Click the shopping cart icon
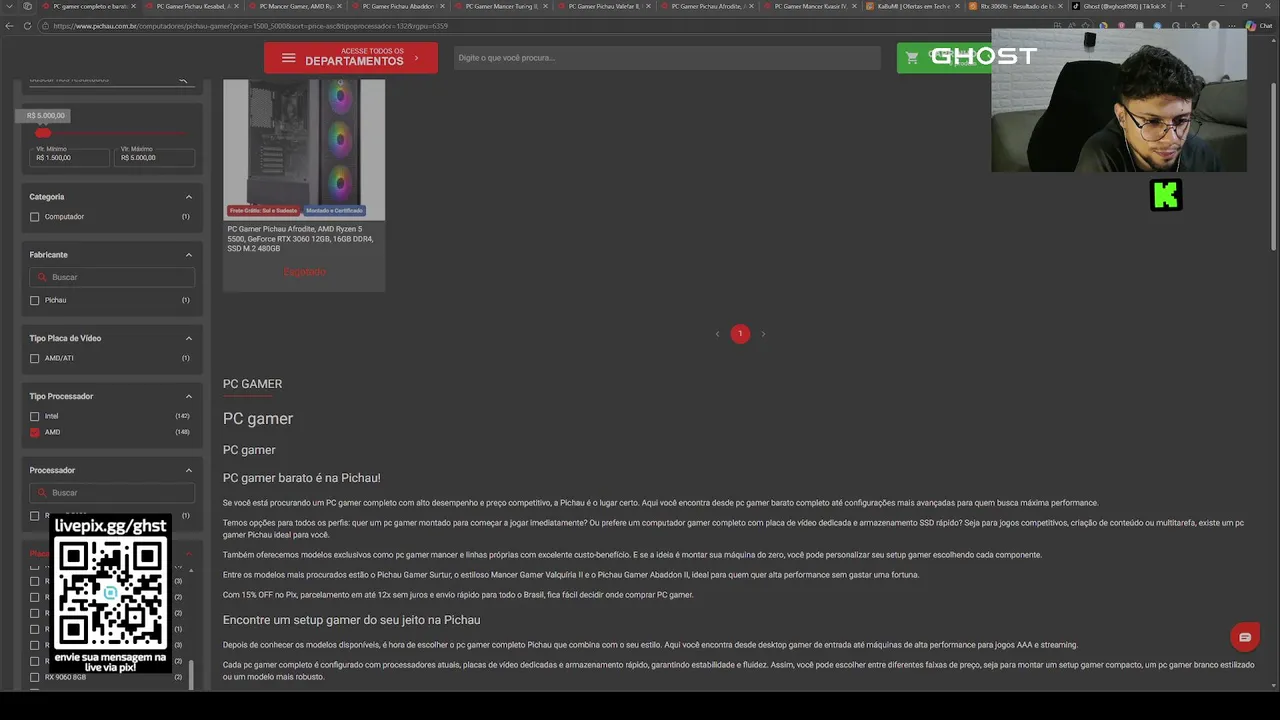Viewport: 1280px width, 720px height. click(x=911, y=58)
